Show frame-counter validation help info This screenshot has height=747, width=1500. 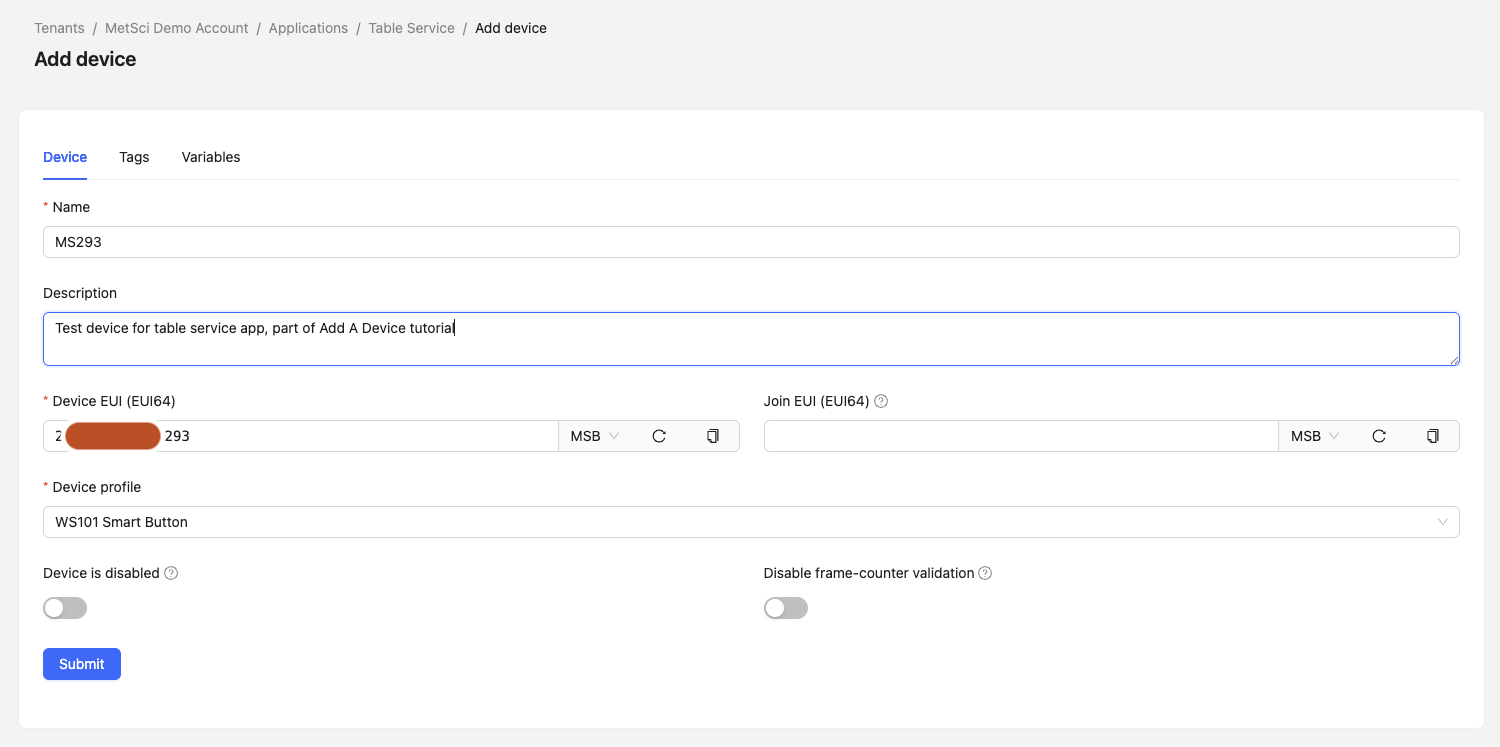985,572
